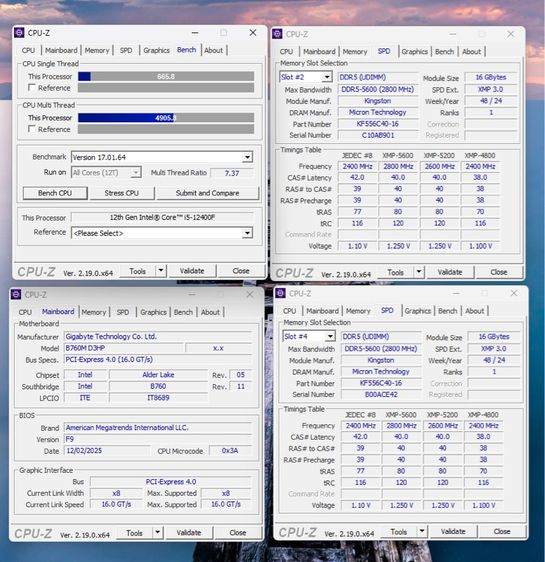This screenshot has width=545, height=562.
Task: Click Close button in Slot #4 window footer
Action: pos(502,531)
